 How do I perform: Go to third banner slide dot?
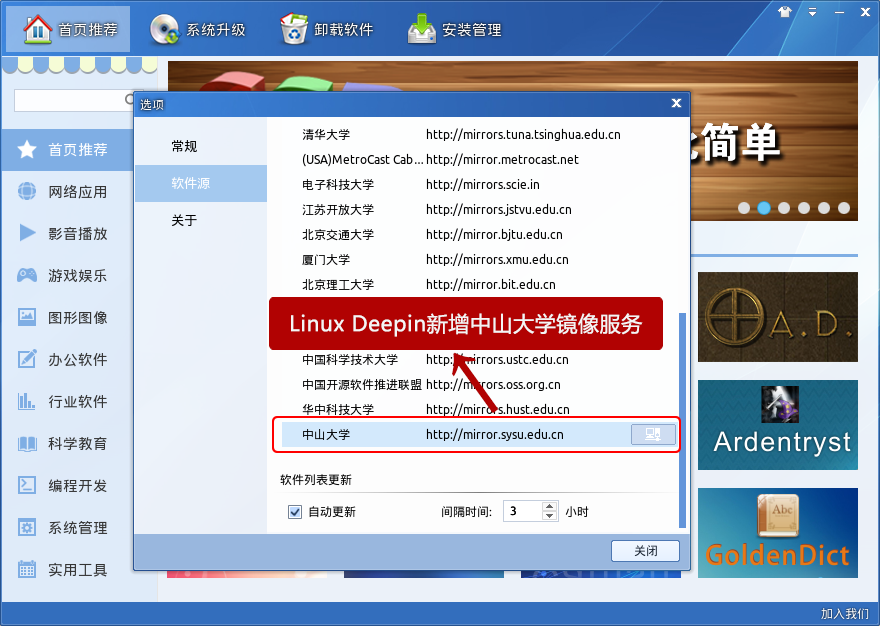point(784,208)
